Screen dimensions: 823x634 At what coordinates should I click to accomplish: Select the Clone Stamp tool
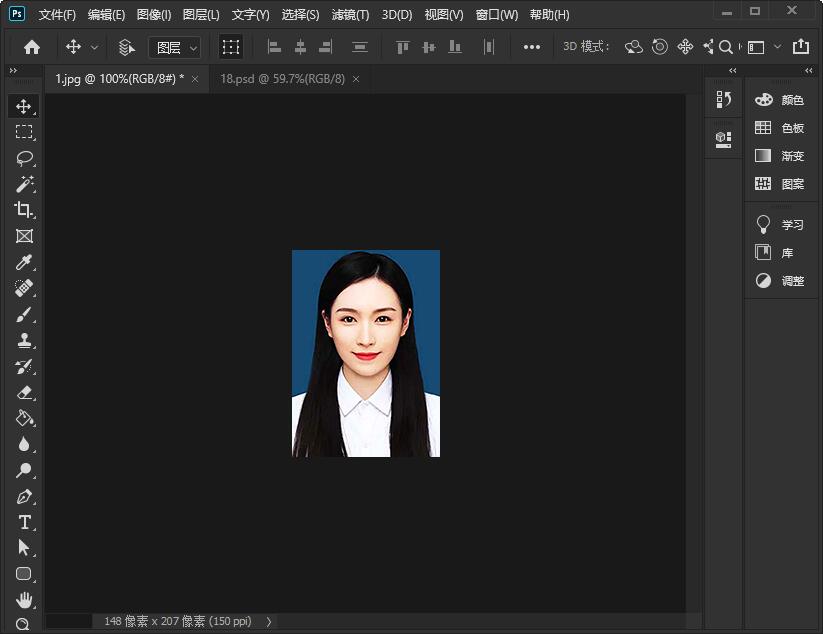click(24, 340)
